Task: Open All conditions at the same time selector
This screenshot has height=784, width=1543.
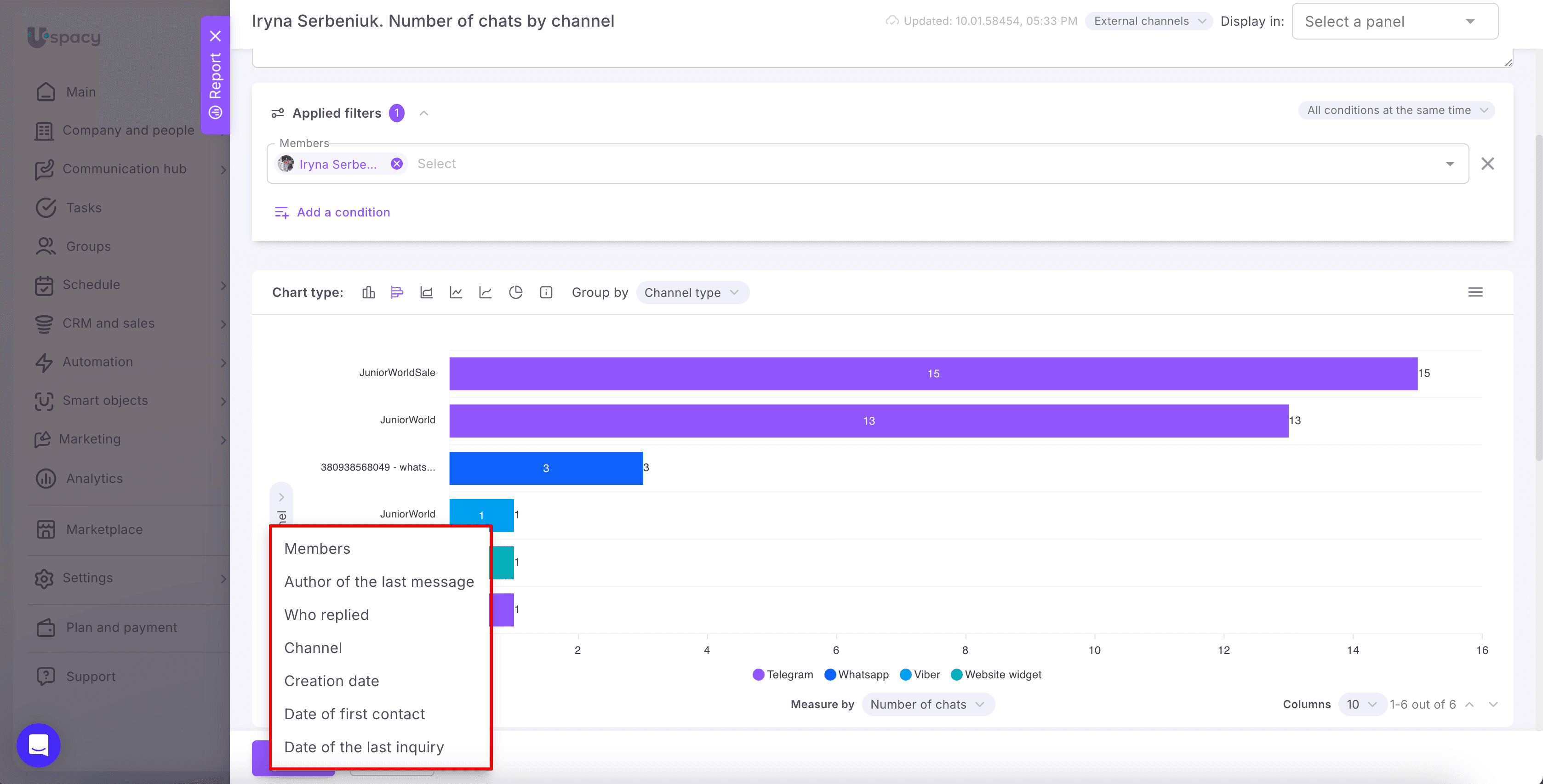Action: coord(1396,110)
